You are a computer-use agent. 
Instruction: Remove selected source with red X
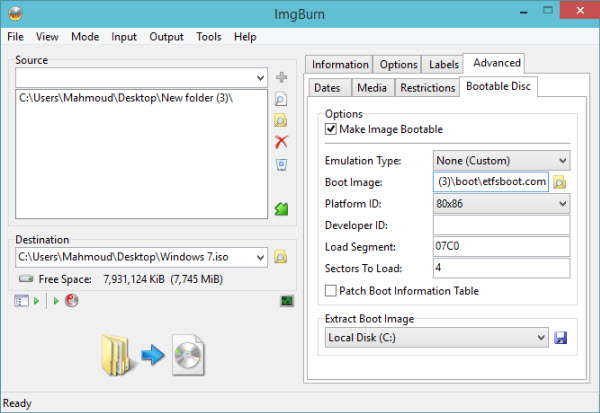click(x=281, y=142)
